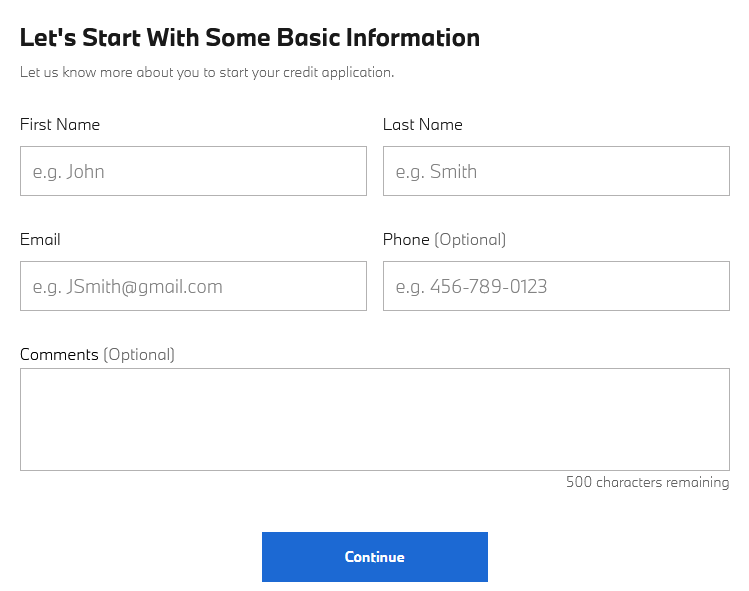Viewport: 749px width, 591px height.
Task: Click the Email field label
Action: [40, 239]
